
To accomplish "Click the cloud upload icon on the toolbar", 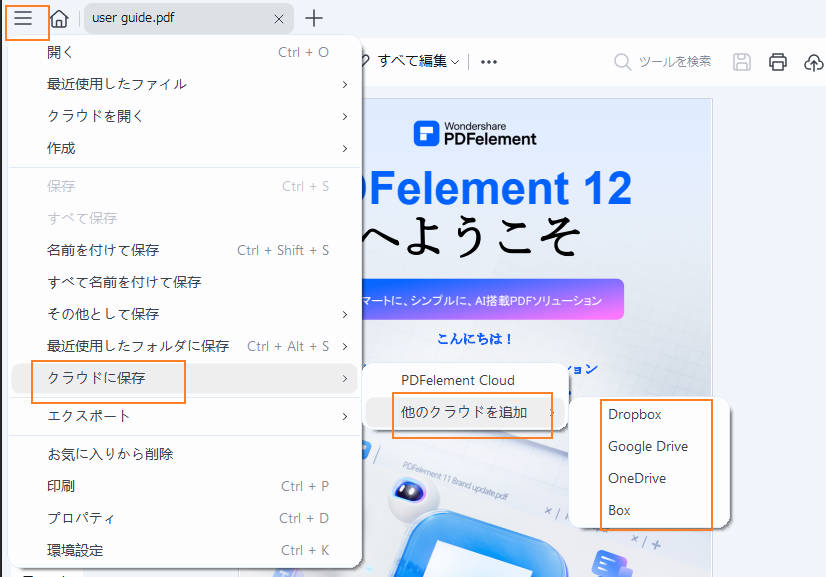I will click(x=815, y=61).
